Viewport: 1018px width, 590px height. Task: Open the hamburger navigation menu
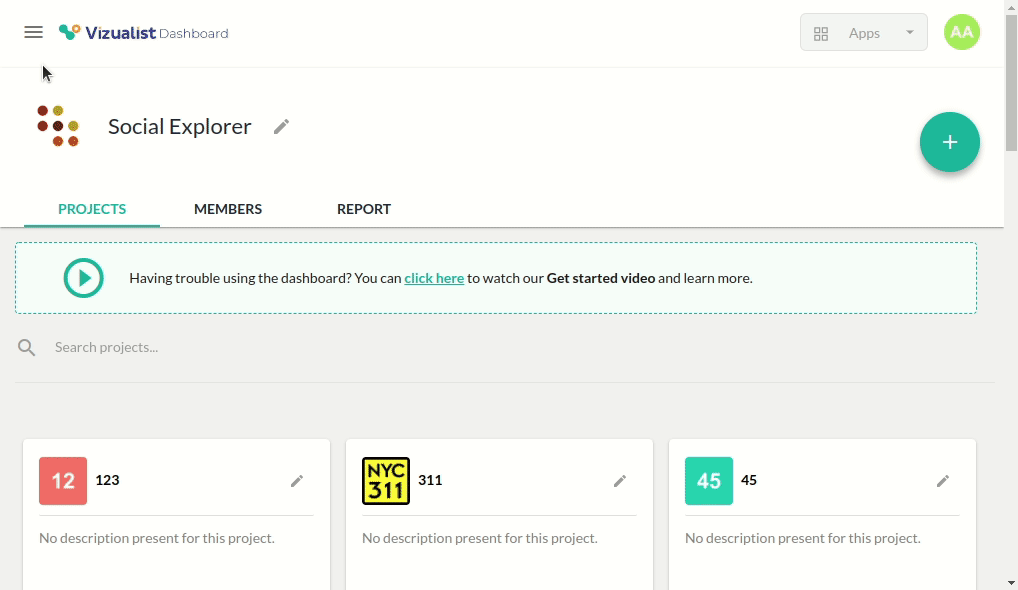click(33, 32)
